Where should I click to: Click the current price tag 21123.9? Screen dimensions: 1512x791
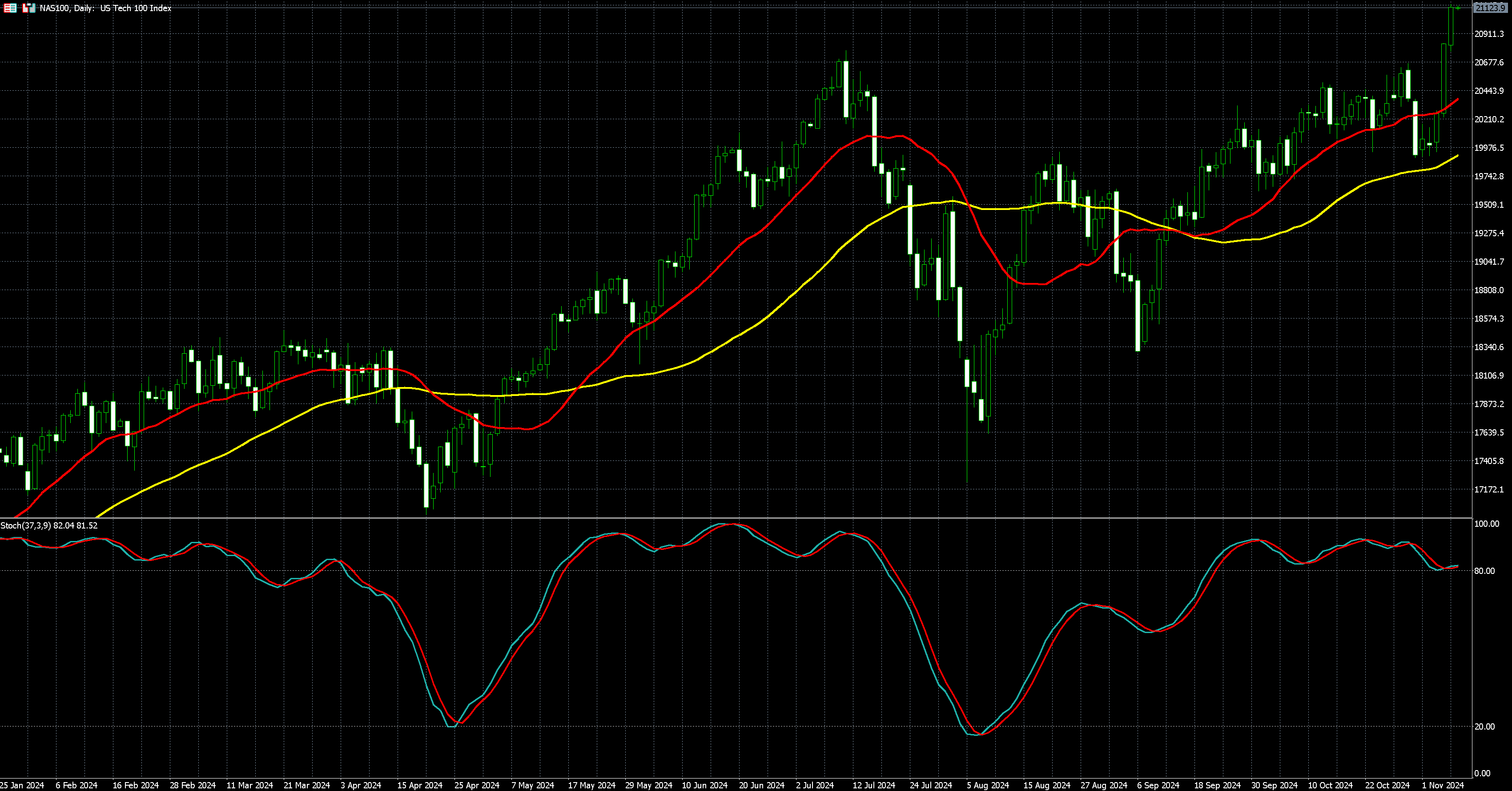1490,8
